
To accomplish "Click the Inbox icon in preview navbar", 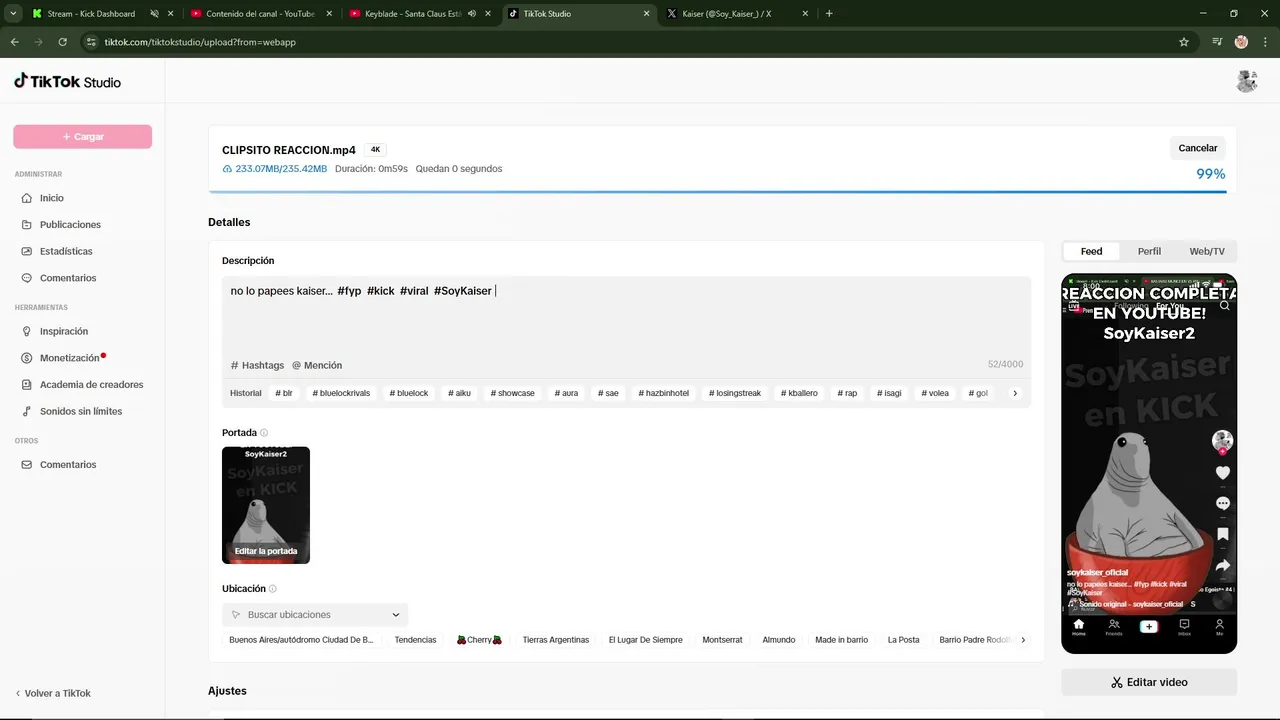I will (1184, 627).
